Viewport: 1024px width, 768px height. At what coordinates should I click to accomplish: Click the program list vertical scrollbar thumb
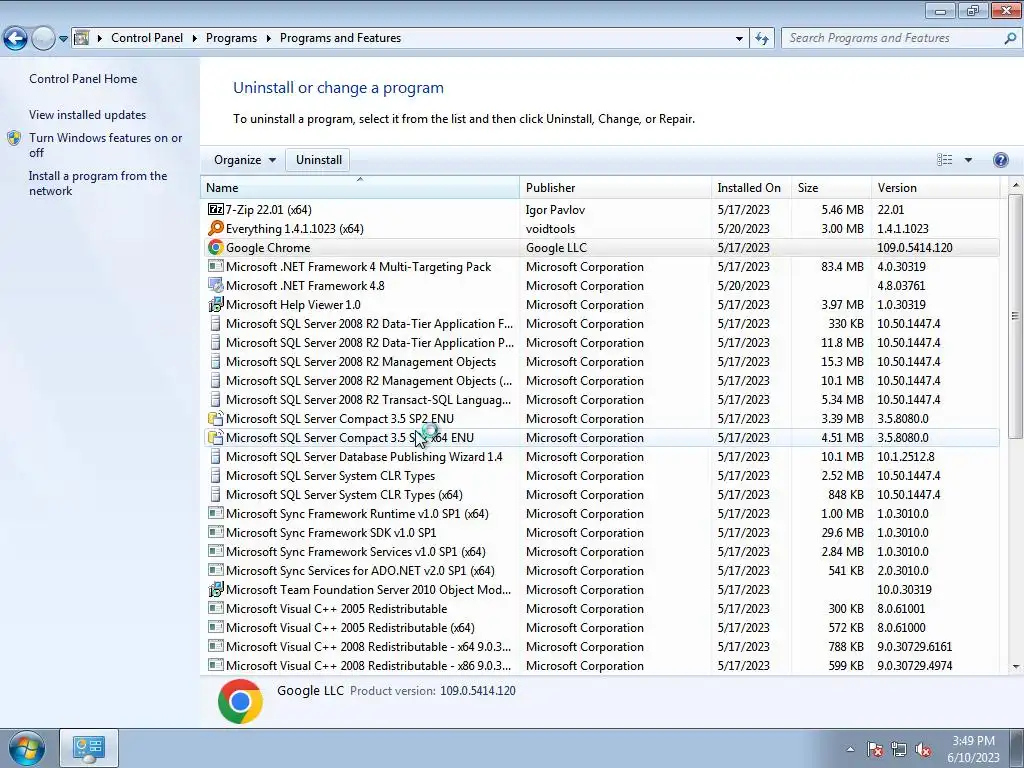pyautogui.click(x=1016, y=317)
